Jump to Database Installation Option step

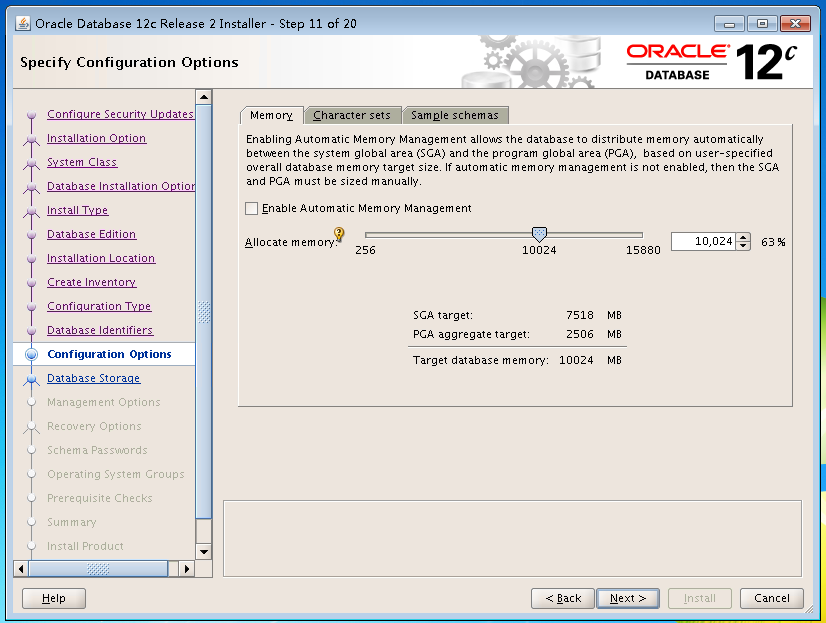(121, 186)
